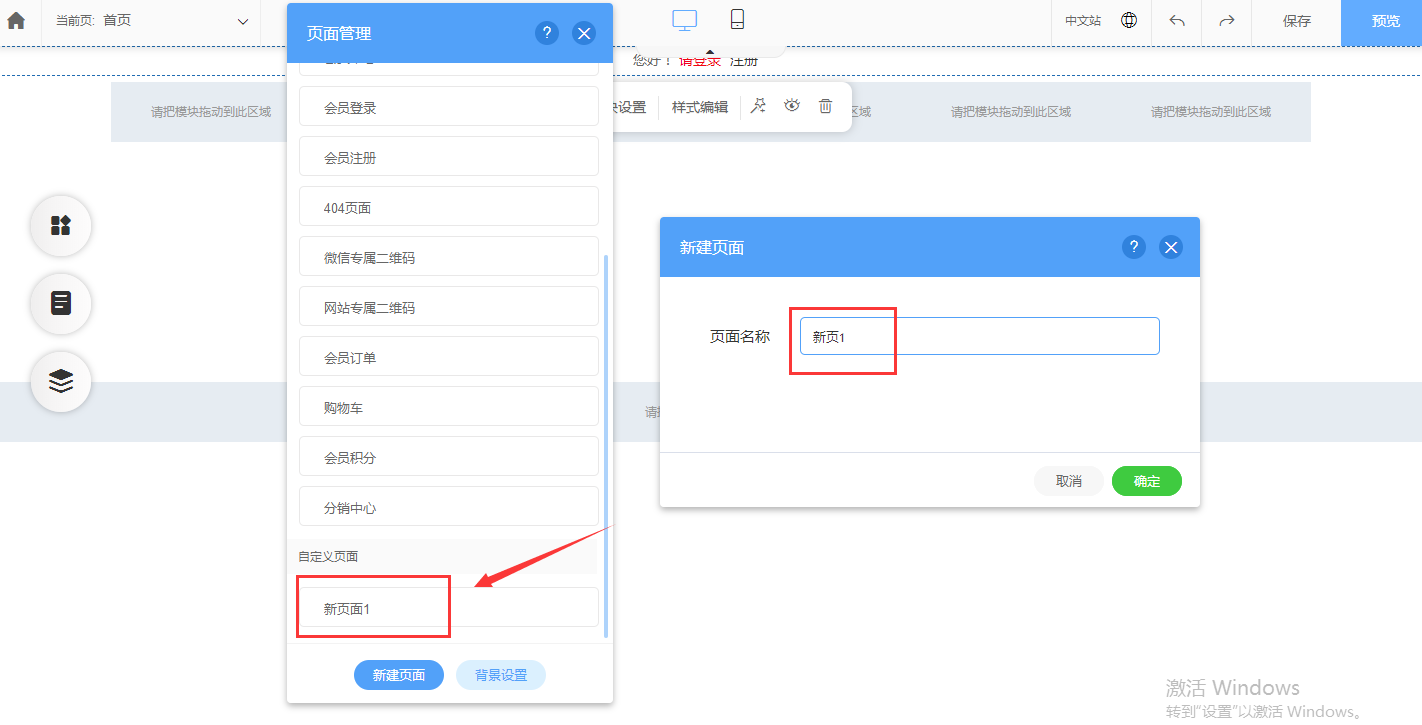
Task: Click the redo arrow icon
Action: [1226, 21]
